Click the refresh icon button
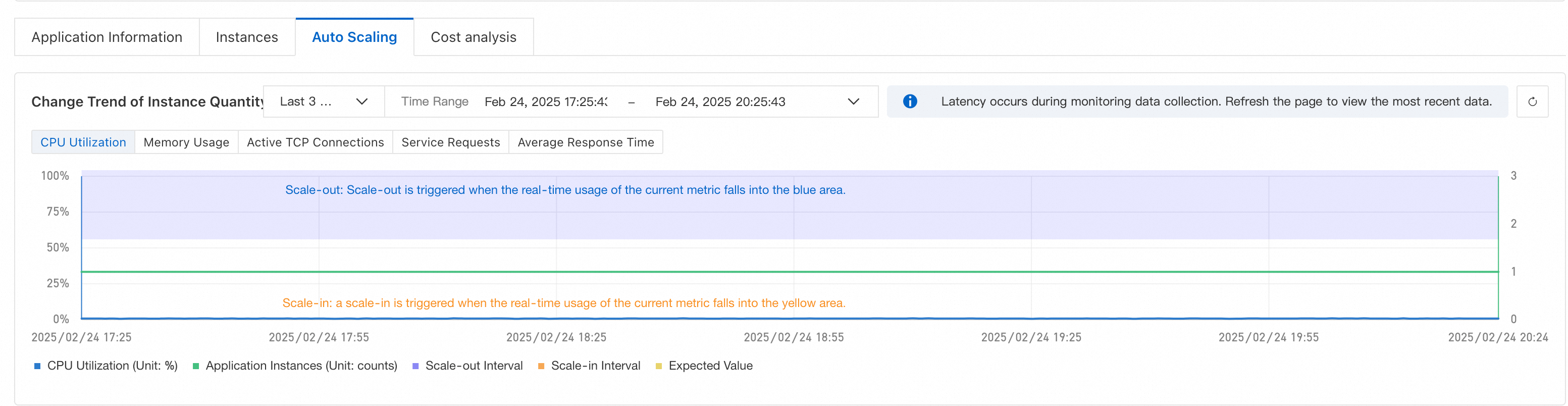The height and width of the screenshot is (406, 1568). pos(1532,101)
